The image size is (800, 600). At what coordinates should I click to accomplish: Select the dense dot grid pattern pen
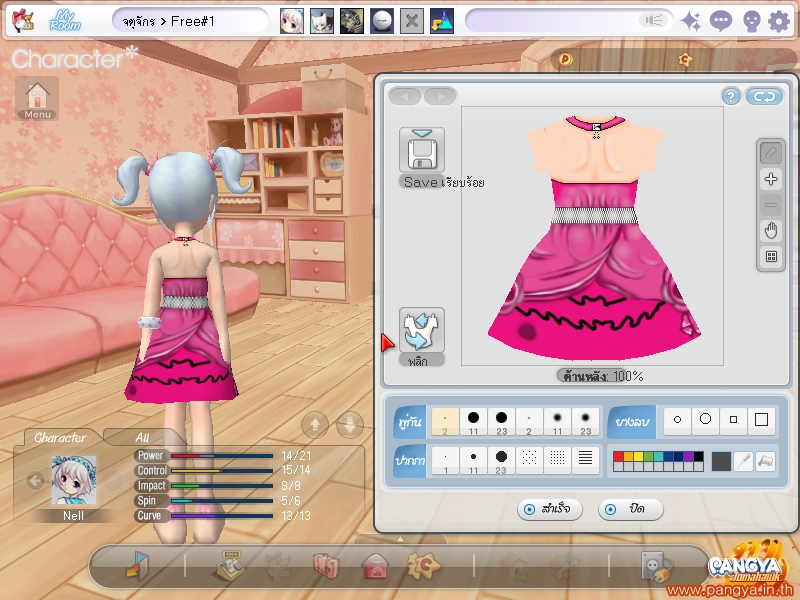(x=557, y=459)
